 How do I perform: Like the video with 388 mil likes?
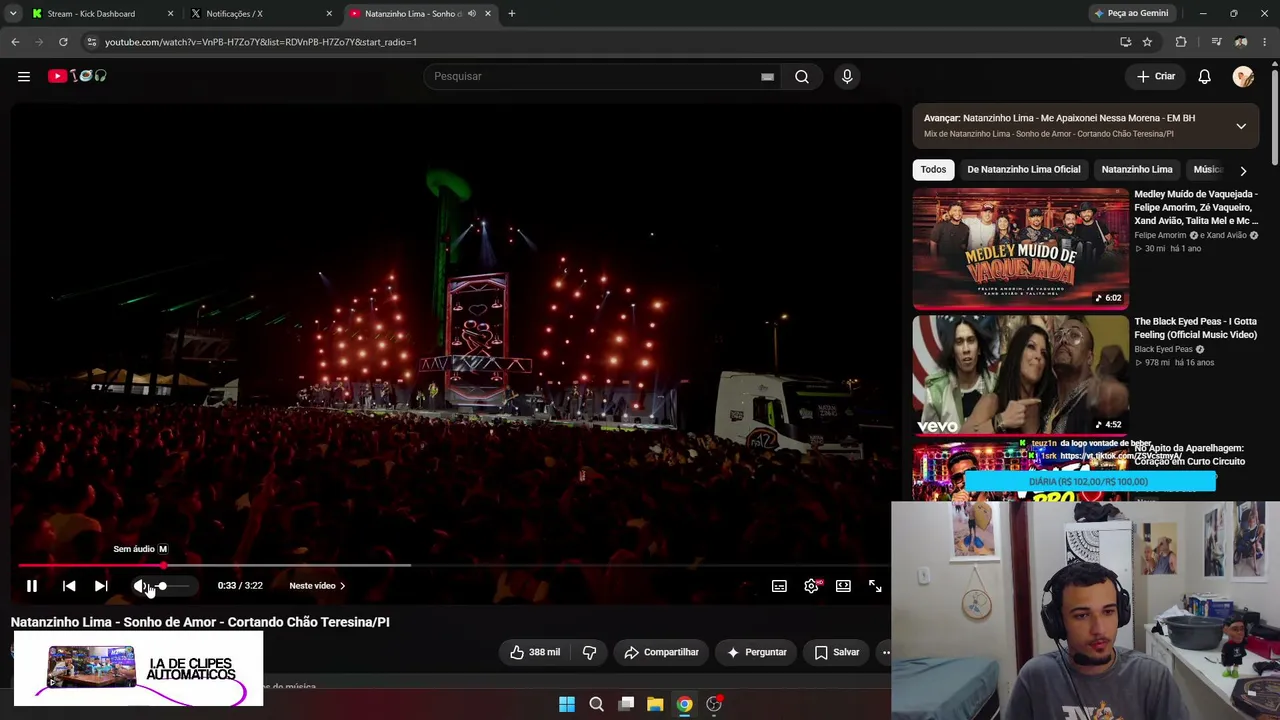pos(535,652)
